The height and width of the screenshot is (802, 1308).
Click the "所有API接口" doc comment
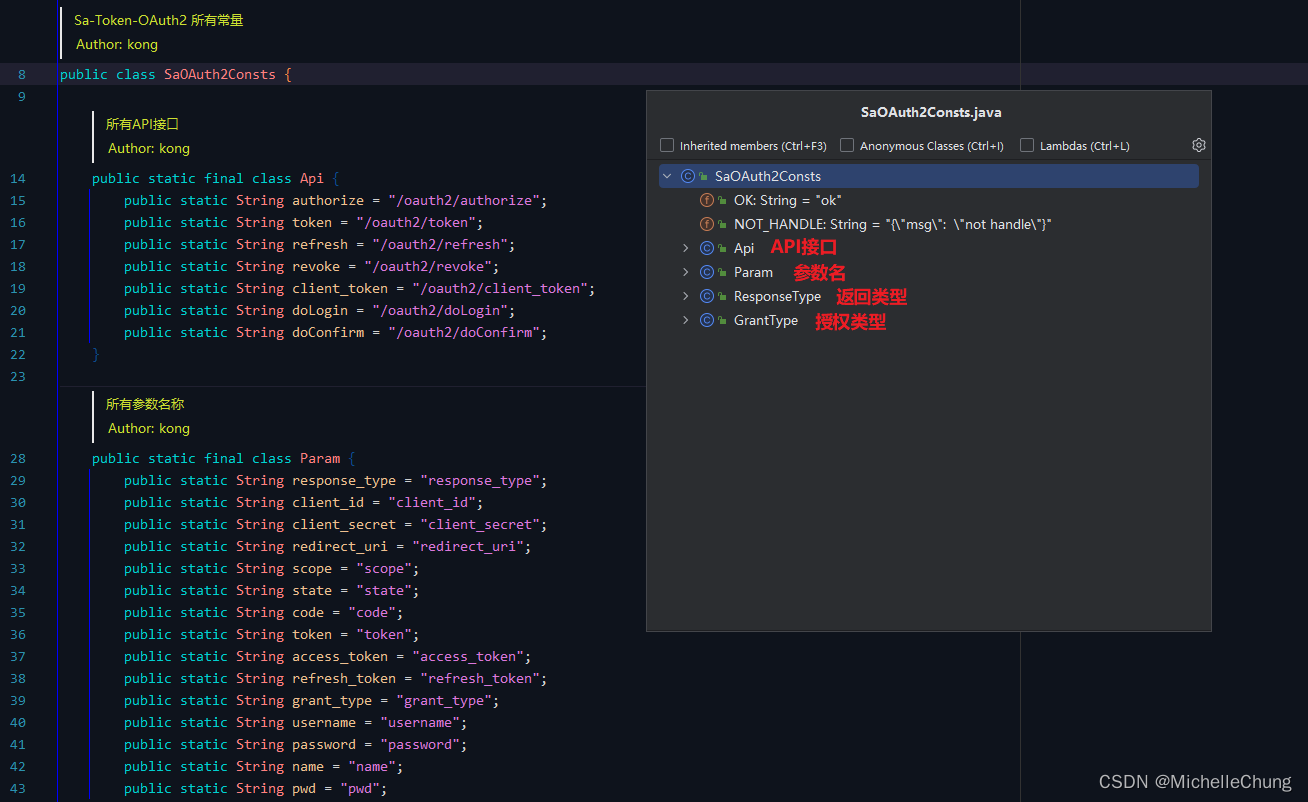coord(142,124)
